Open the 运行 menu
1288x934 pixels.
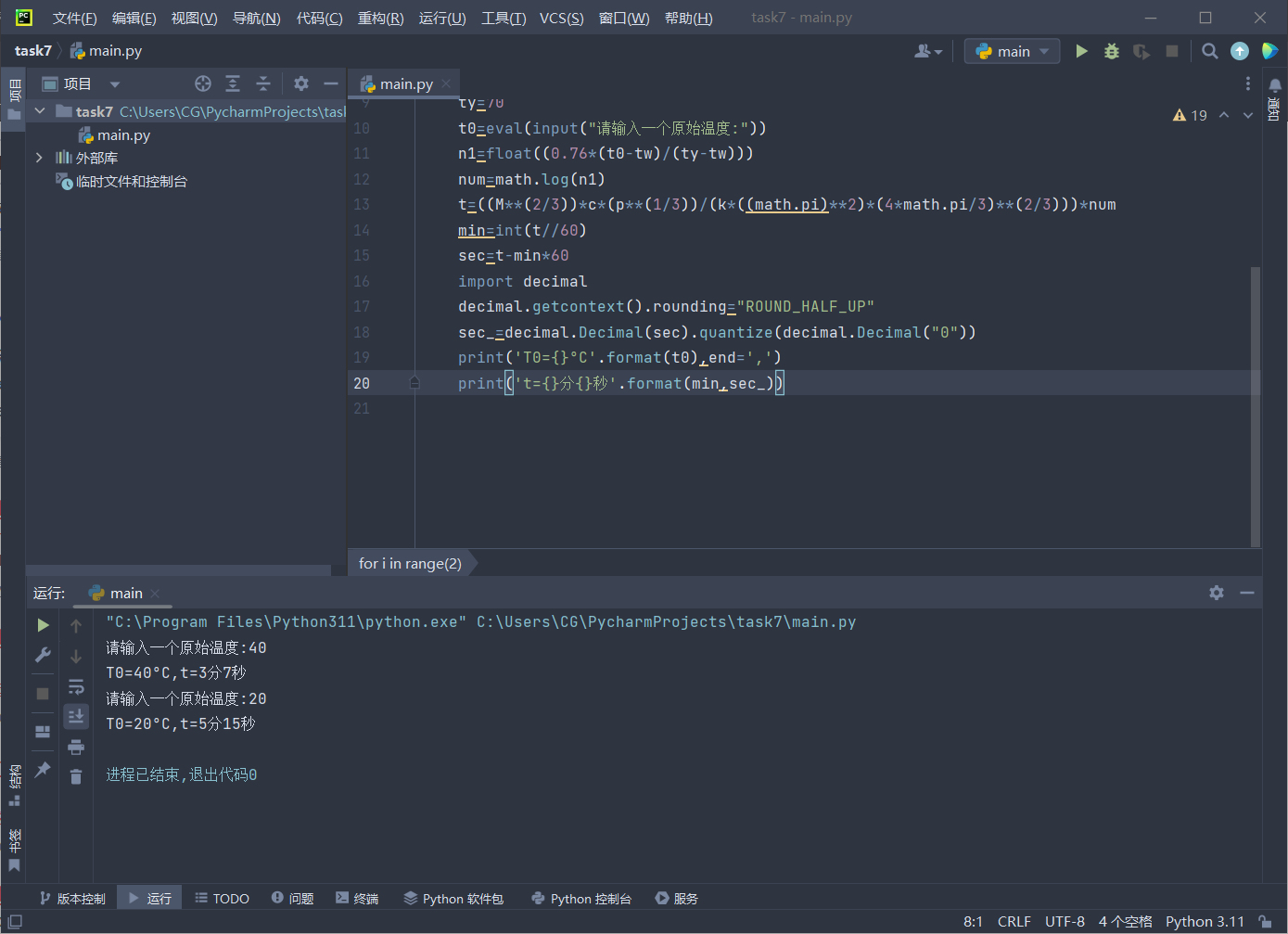[x=442, y=18]
